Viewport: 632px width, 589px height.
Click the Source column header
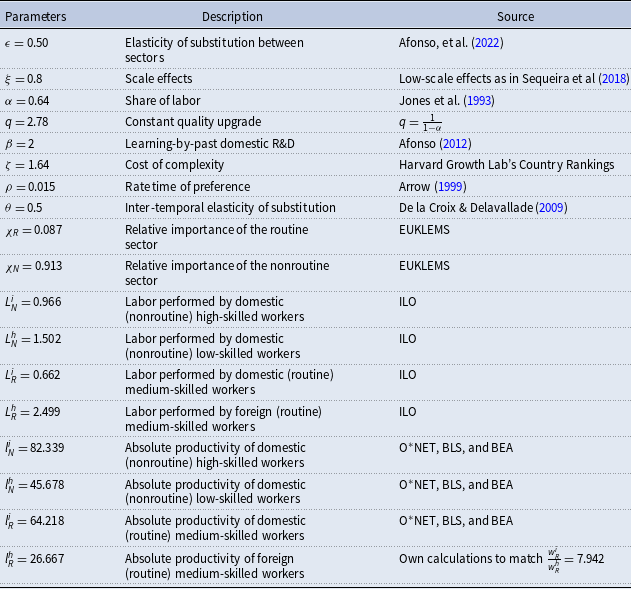tap(515, 17)
